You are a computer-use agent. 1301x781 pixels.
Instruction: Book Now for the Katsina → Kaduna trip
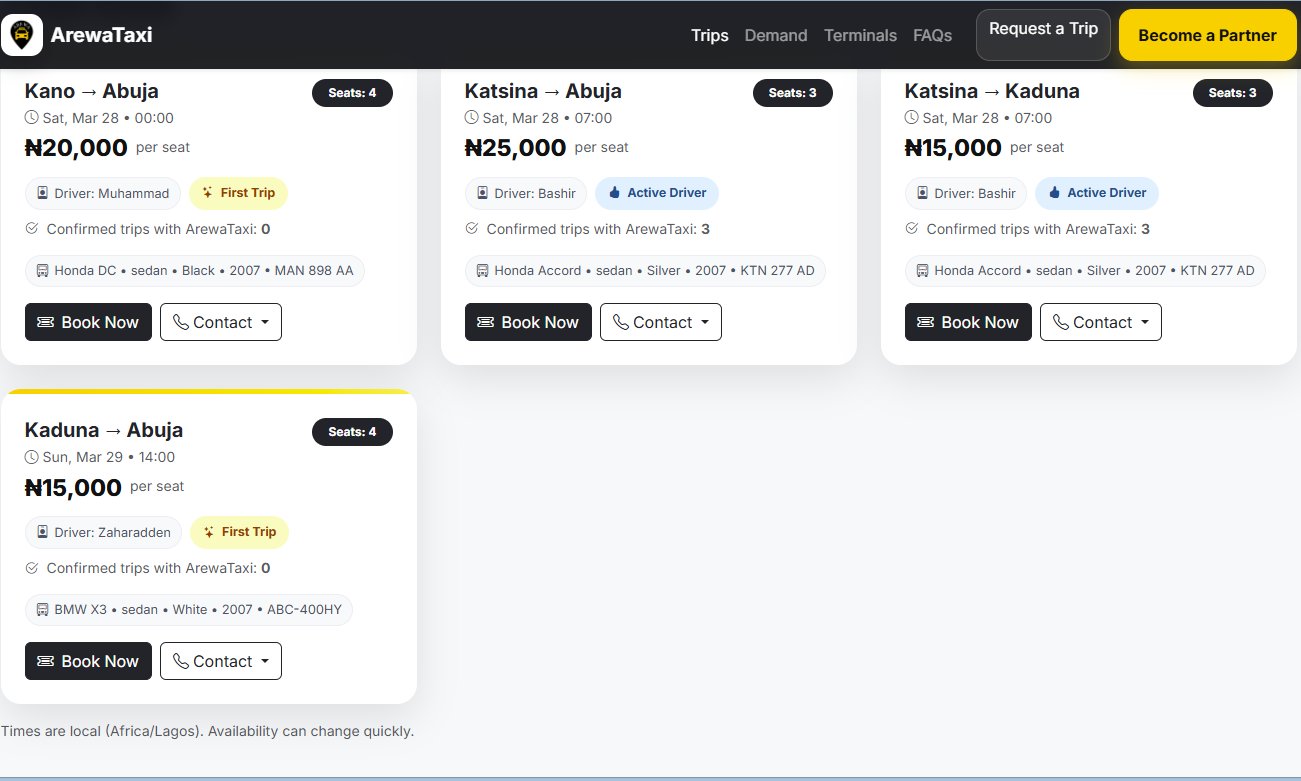pos(968,322)
